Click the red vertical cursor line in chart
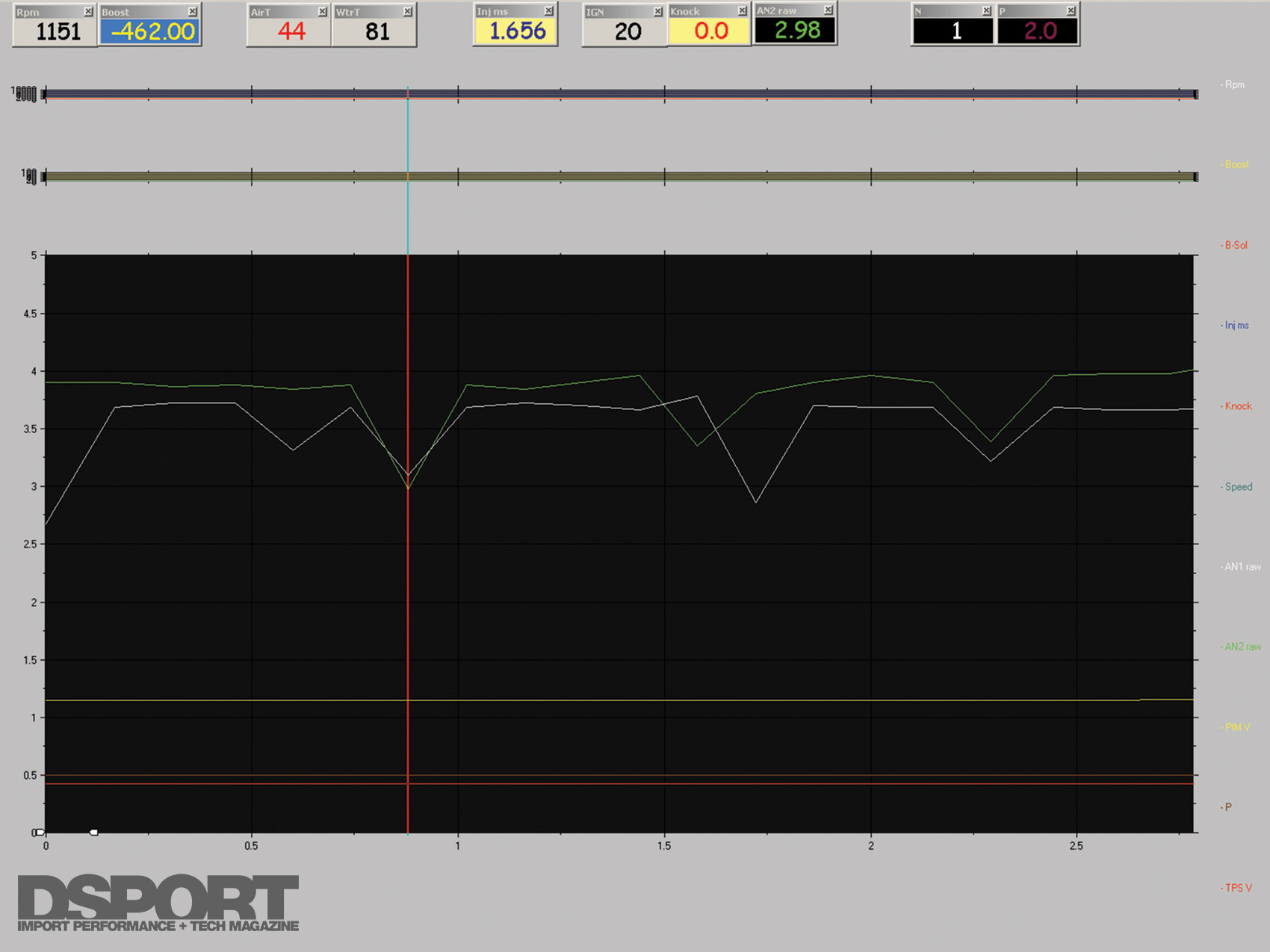The height and width of the screenshot is (952, 1270). 408,597
